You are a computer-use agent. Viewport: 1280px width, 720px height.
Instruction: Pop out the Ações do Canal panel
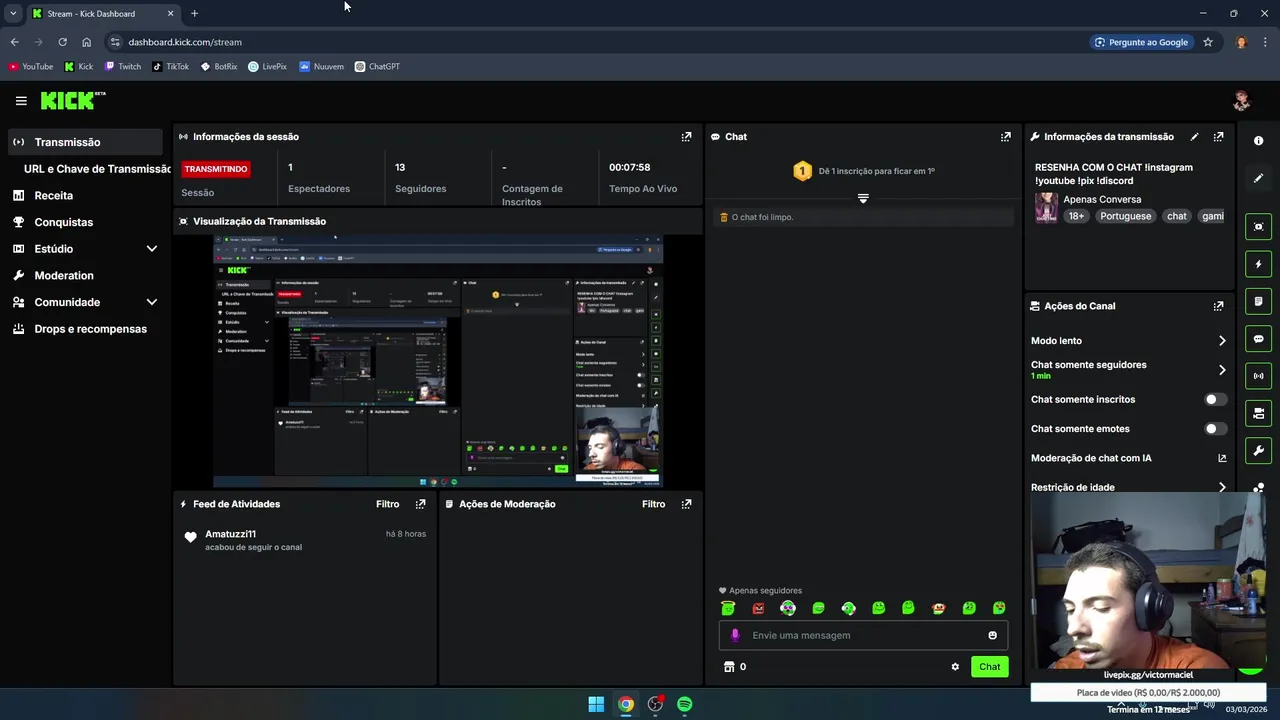(x=1218, y=306)
